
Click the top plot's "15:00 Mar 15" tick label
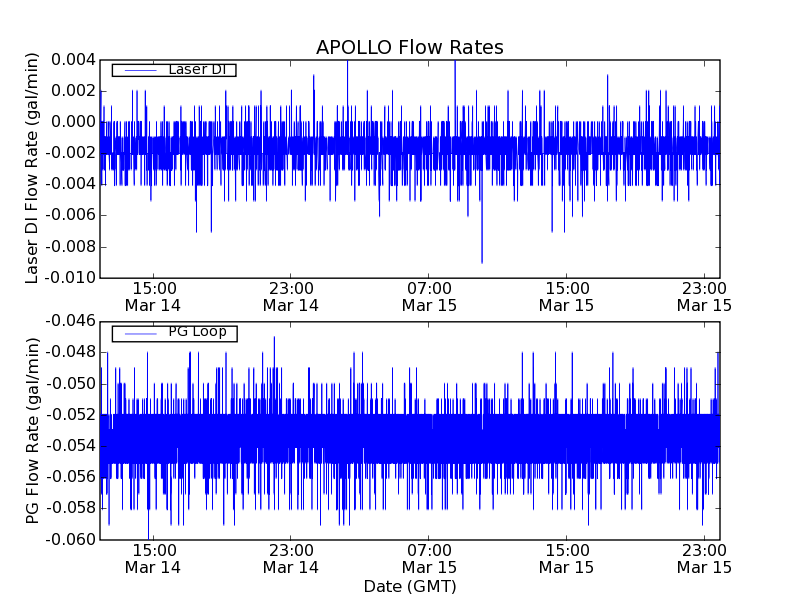(x=567, y=296)
